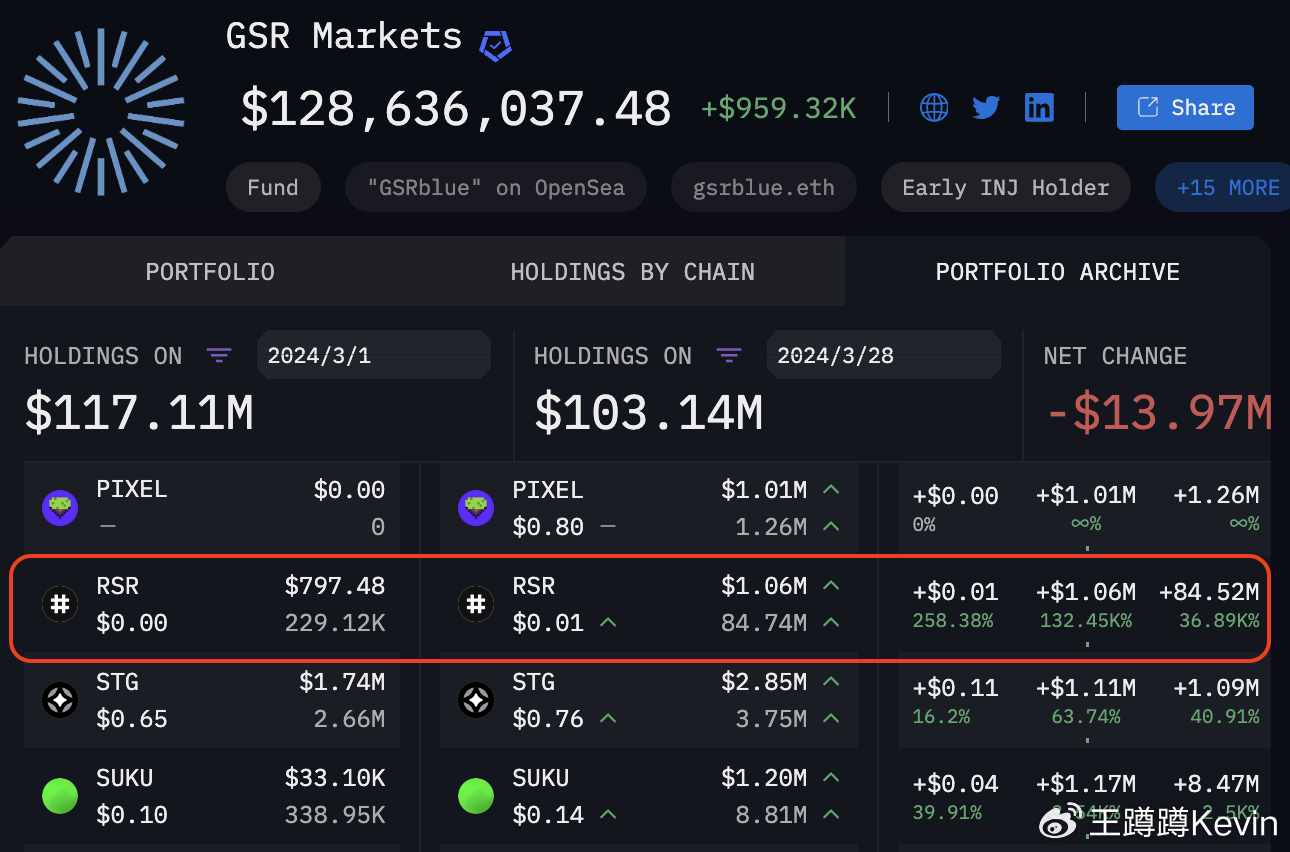
Task: Click the PIXEL 1.26M amount in 3/28 holdings
Action: pos(771,527)
